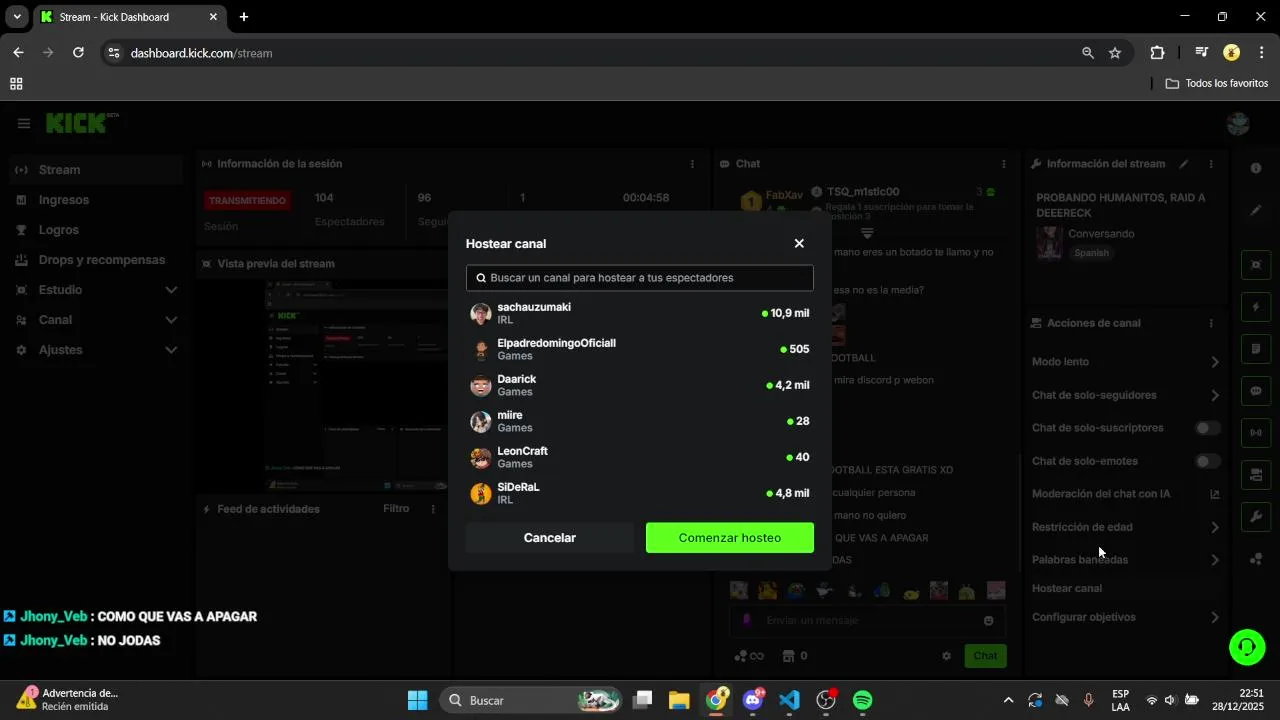Edit stream info with pencil icon

[x=1184, y=164]
